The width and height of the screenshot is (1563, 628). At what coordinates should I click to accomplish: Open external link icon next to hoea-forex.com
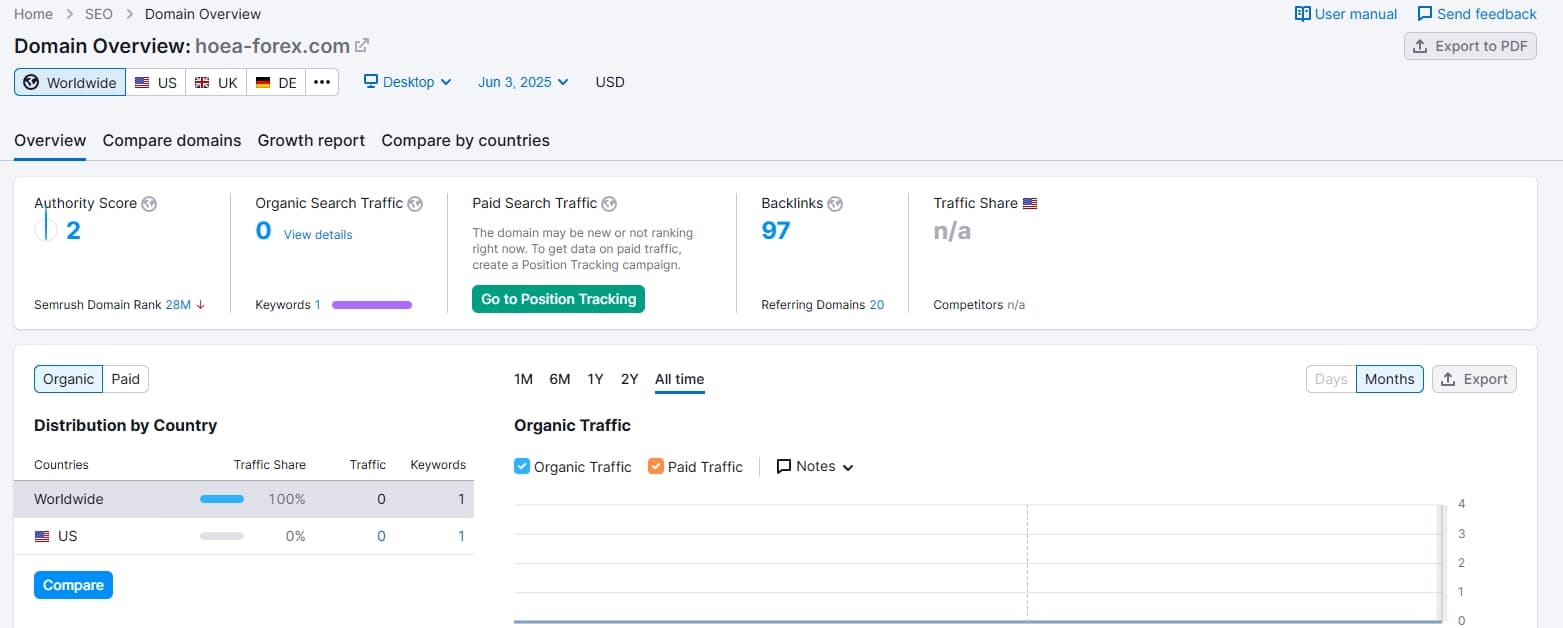362,45
